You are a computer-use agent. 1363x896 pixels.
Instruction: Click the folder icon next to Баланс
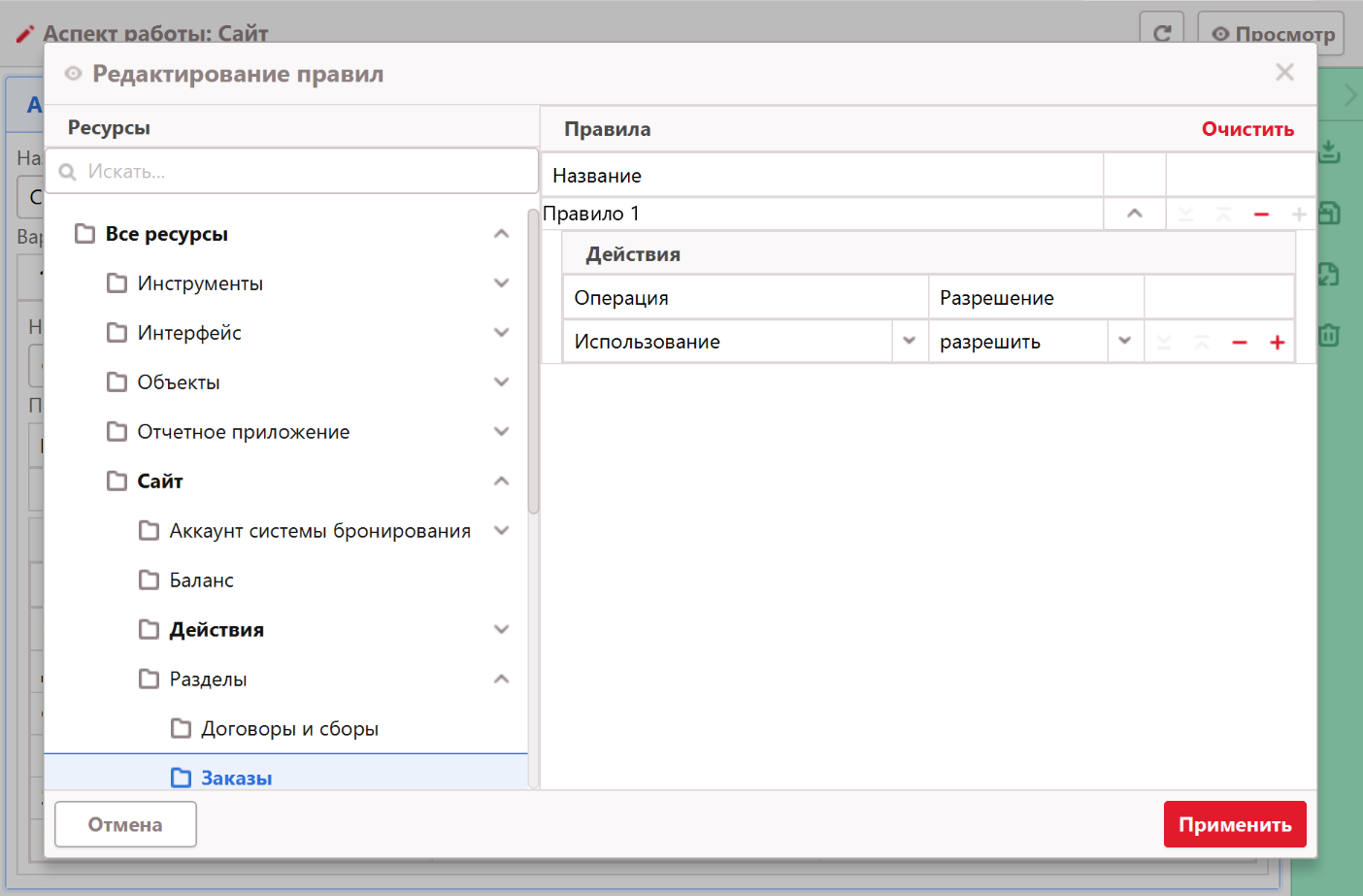point(149,581)
